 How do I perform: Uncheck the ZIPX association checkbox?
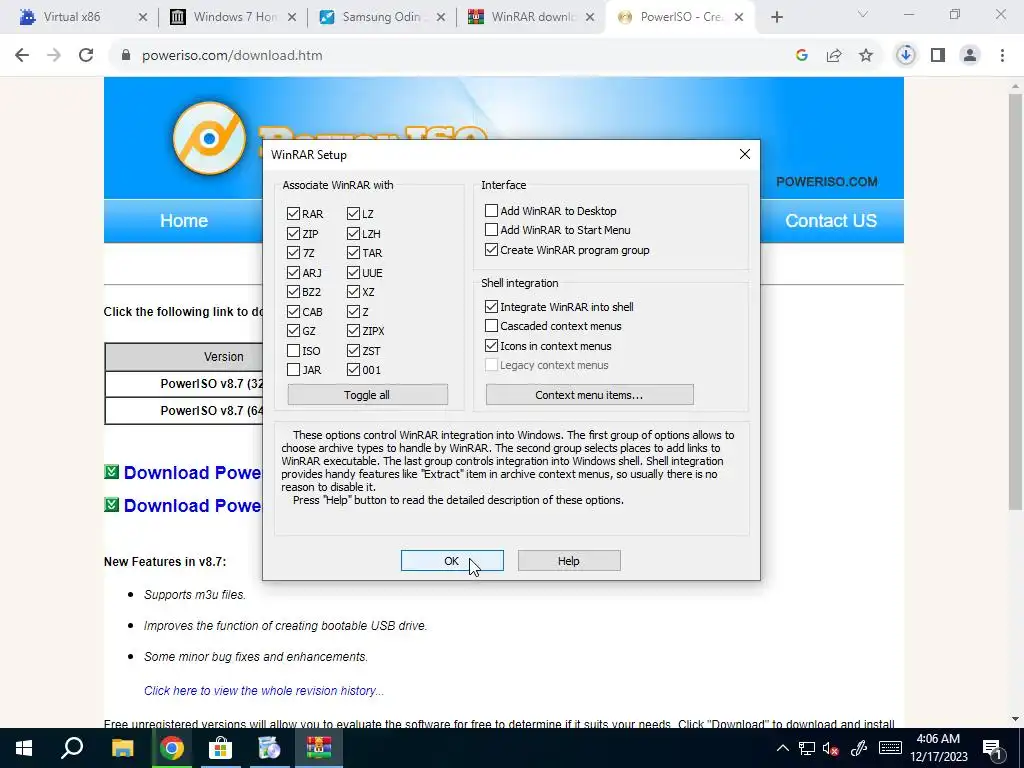click(353, 331)
